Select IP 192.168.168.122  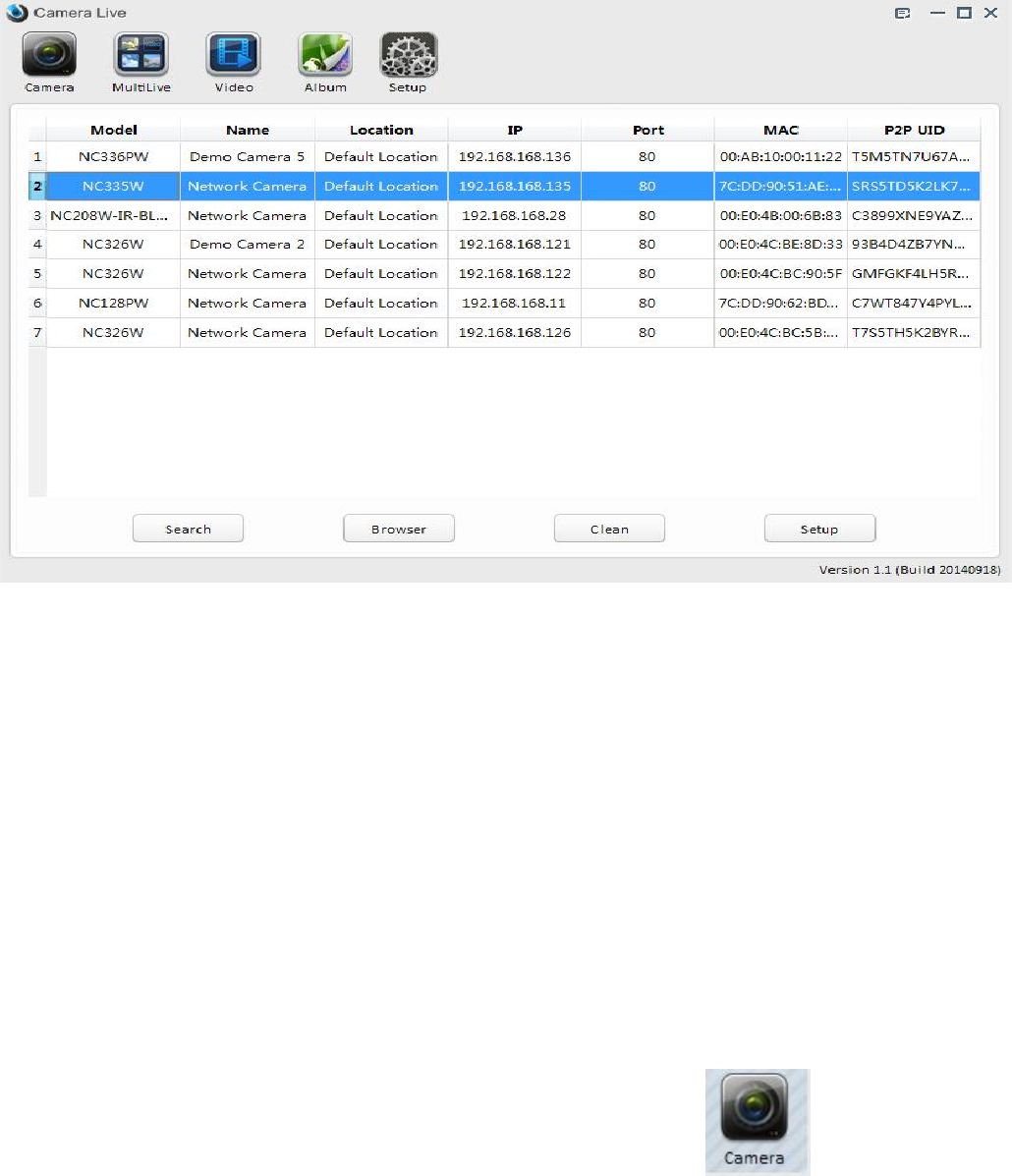[x=515, y=274]
